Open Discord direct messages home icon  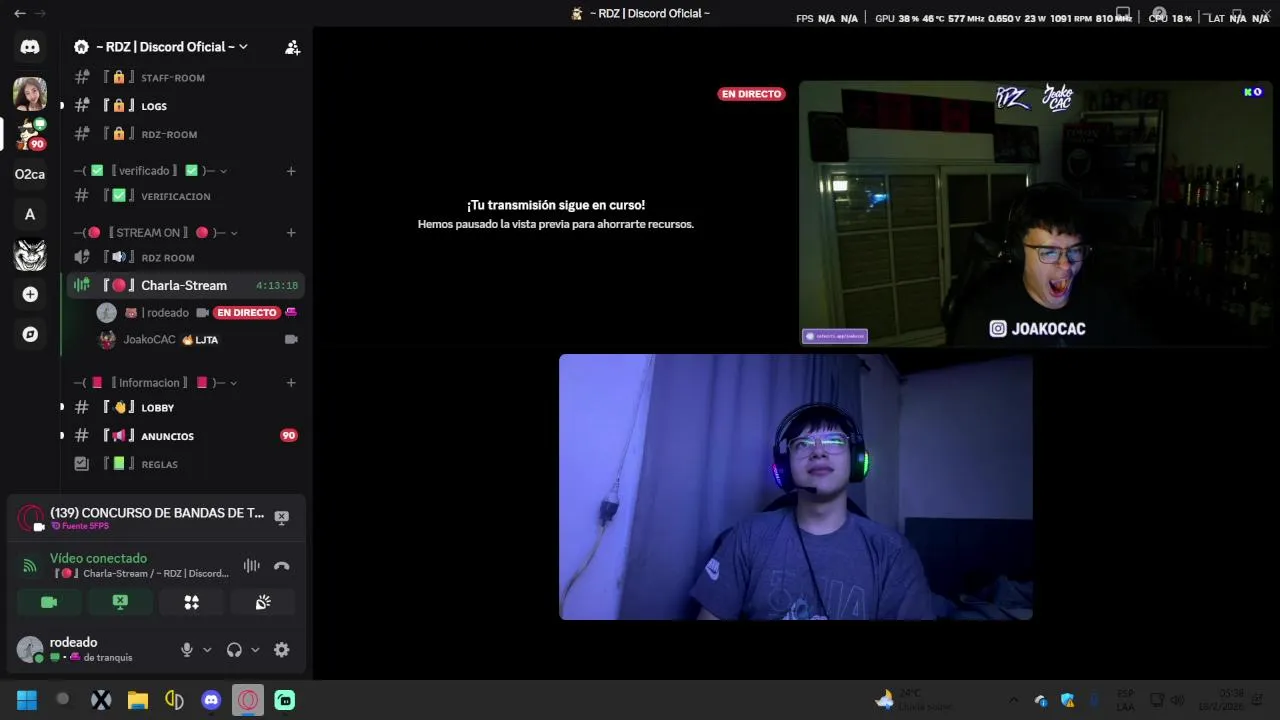point(30,47)
